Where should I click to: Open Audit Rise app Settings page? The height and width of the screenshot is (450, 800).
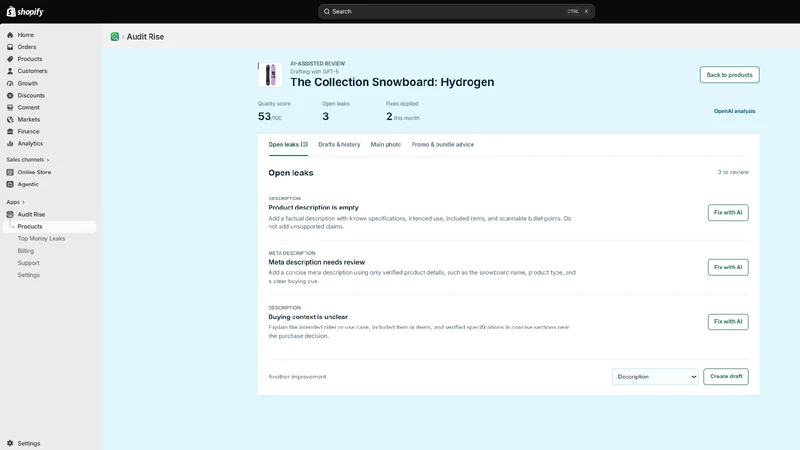tap(29, 275)
